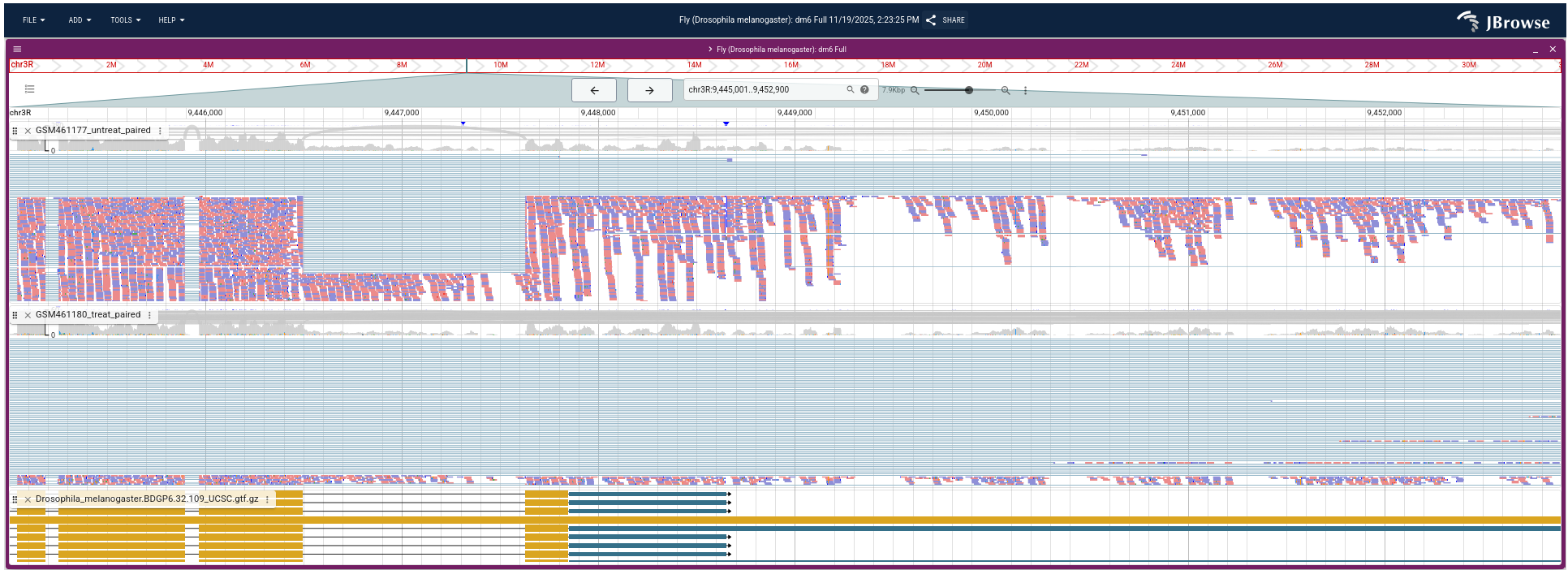Screen dimensions: 1568x570
Task: Open the view hamburger menu
Action: click(x=17, y=50)
